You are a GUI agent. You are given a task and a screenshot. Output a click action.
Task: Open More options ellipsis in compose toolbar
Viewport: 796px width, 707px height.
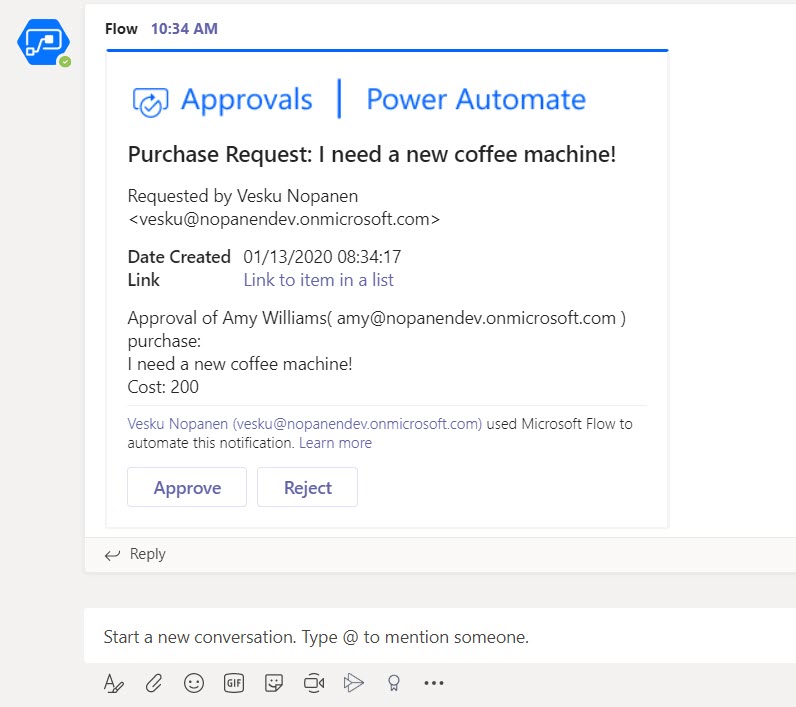click(433, 683)
